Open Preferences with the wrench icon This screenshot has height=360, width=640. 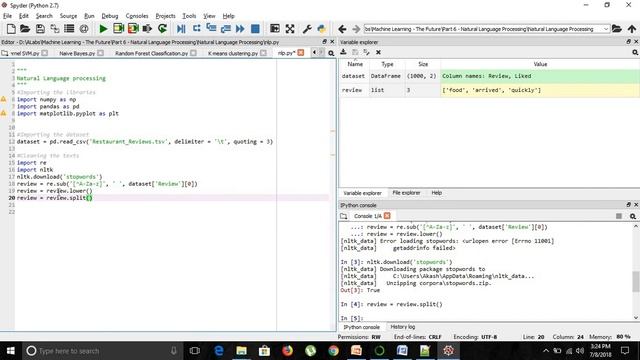307,29
